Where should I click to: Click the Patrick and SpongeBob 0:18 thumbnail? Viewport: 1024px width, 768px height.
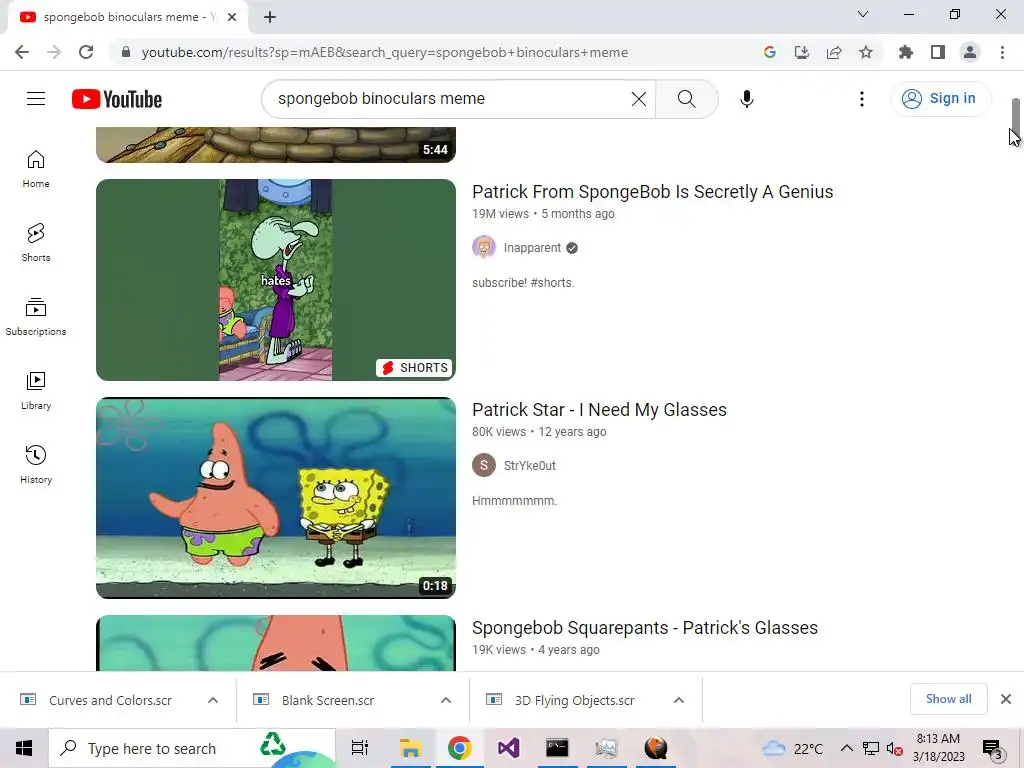276,498
